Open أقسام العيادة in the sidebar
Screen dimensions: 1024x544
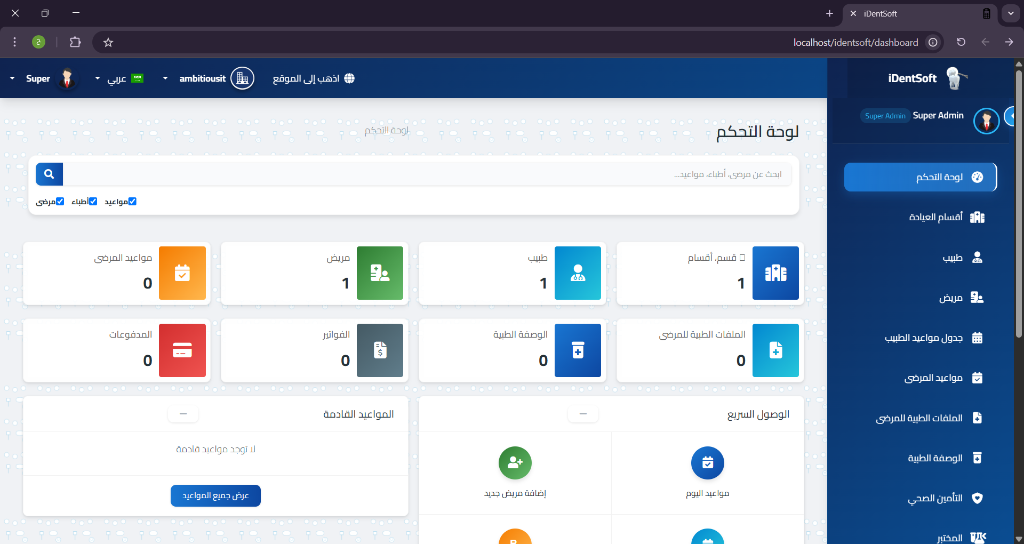920,217
